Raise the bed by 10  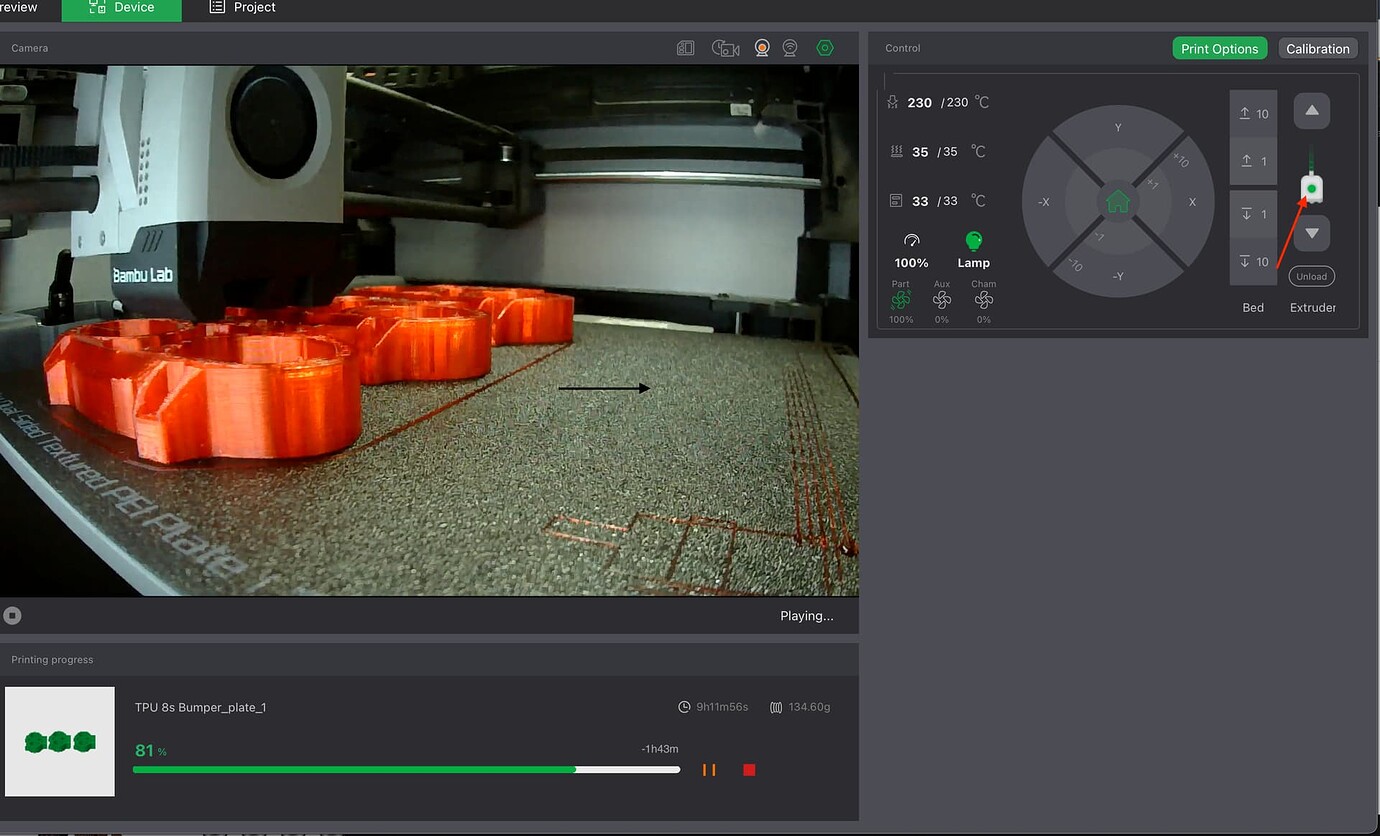tap(1253, 114)
